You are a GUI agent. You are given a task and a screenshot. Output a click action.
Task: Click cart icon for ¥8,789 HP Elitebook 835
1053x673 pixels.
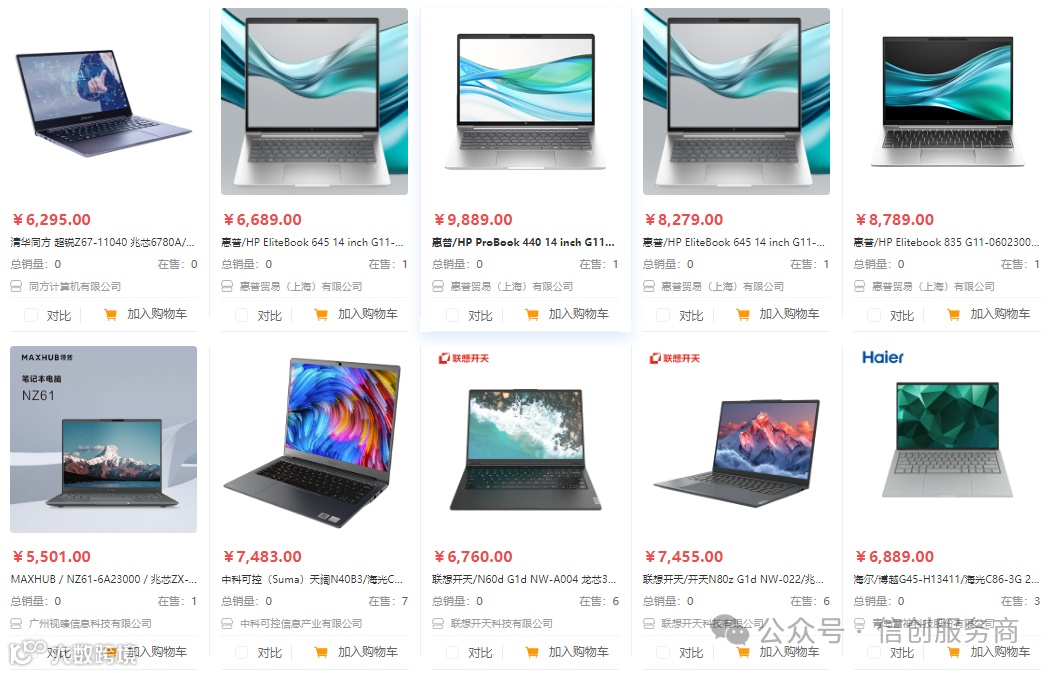click(x=954, y=314)
